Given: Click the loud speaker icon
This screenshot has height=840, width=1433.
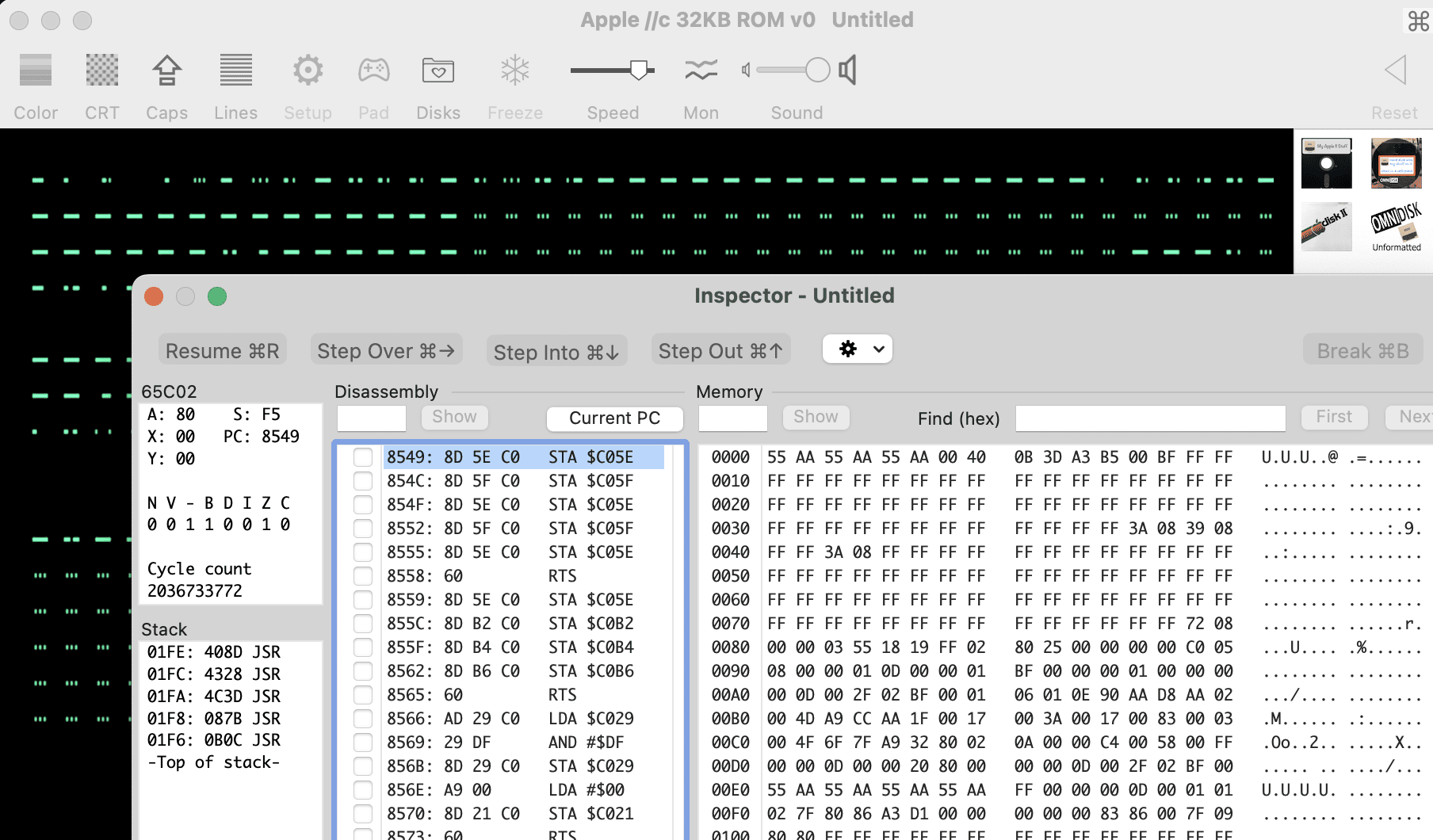Looking at the screenshot, I should [x=848, y=70].
